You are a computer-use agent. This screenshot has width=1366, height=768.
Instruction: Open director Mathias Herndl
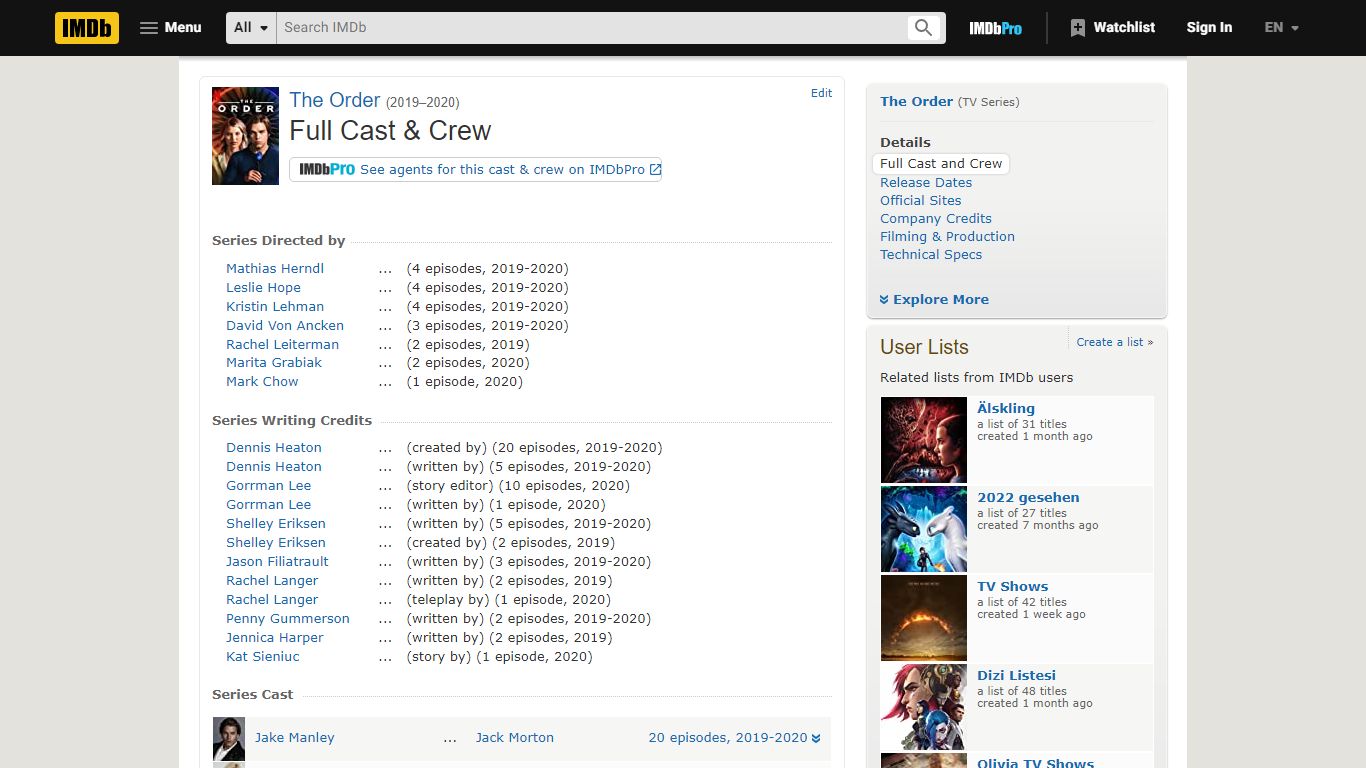point(275,269)
